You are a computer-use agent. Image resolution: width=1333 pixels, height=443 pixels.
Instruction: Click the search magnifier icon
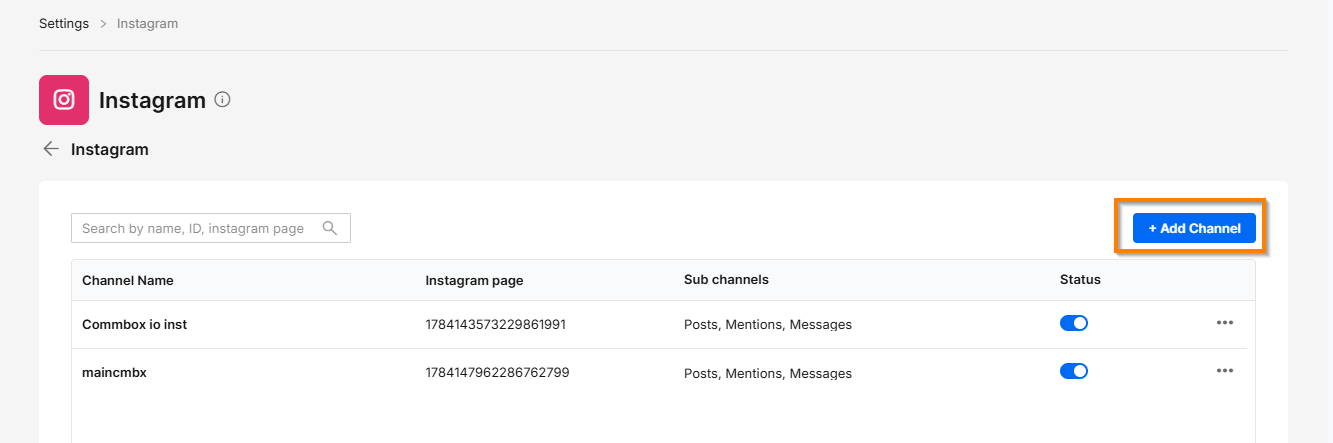[330, 228]
